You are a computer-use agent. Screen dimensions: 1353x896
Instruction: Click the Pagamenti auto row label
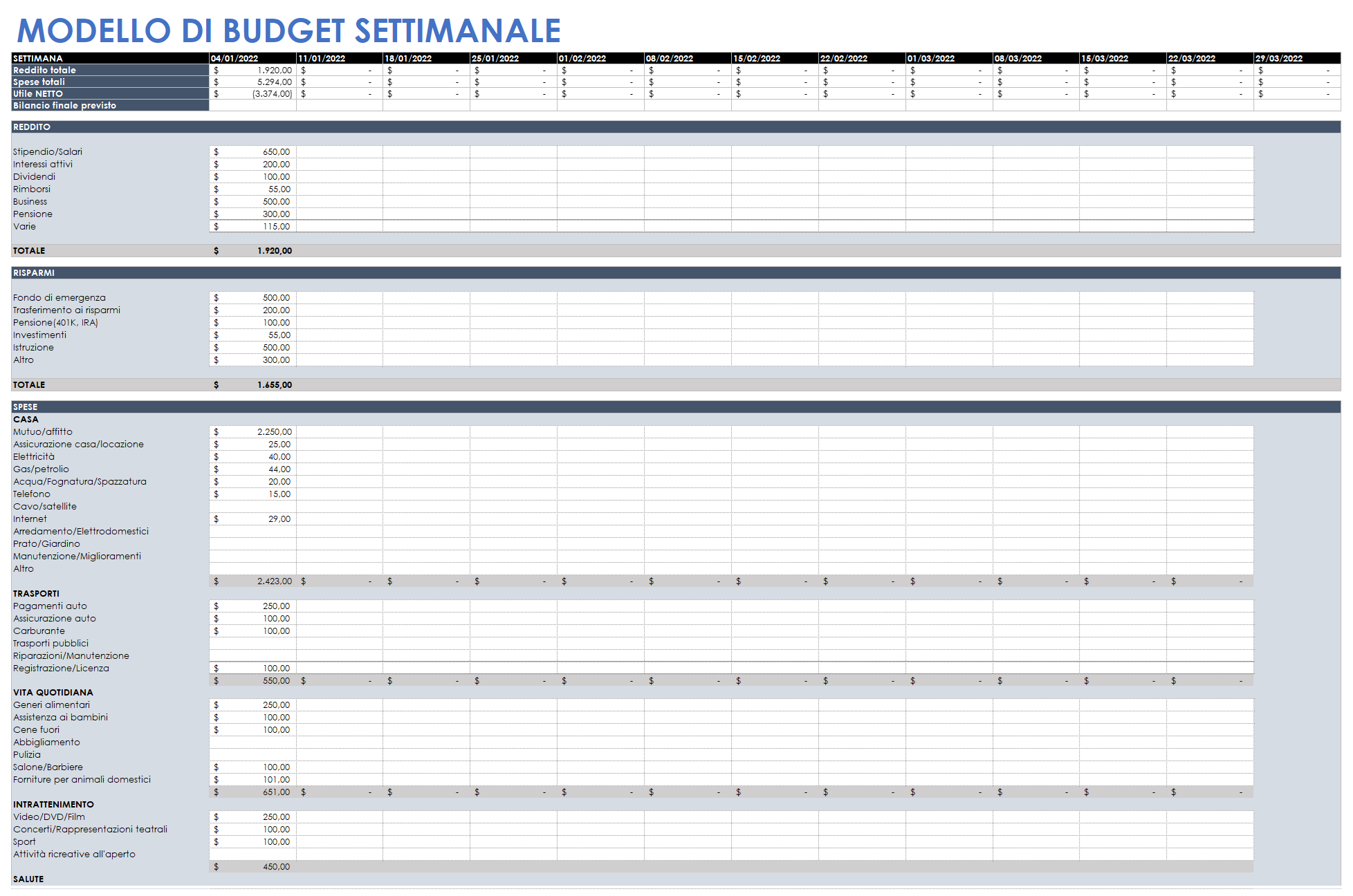[50, 606]
